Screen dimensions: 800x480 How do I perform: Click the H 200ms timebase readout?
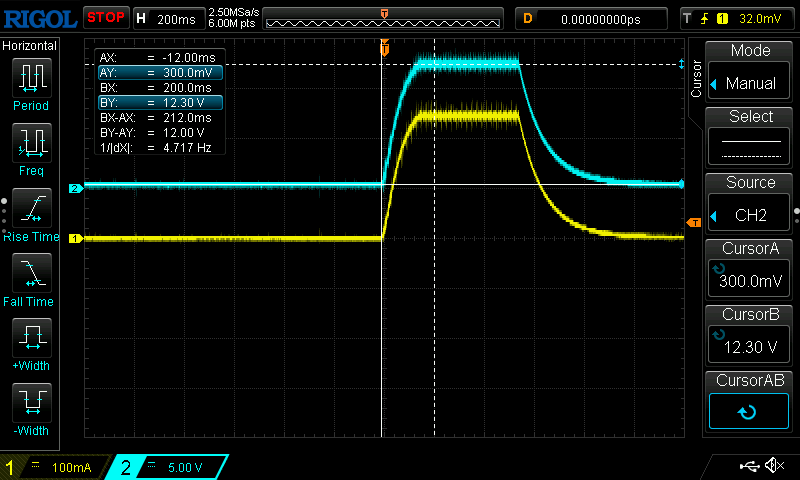(x=168, y=19)
